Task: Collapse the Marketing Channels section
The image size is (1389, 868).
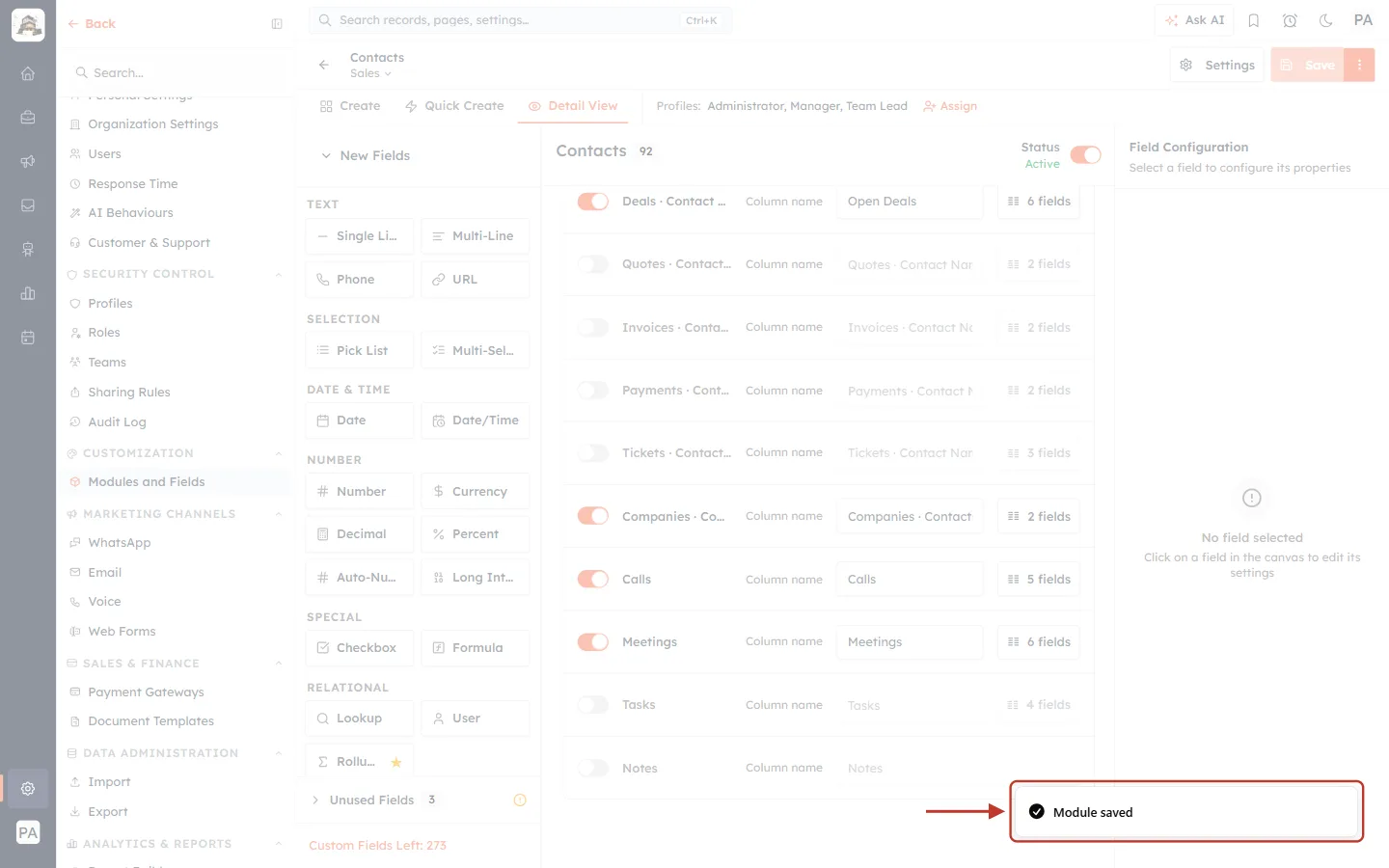Action: click(x=279, y=514)
